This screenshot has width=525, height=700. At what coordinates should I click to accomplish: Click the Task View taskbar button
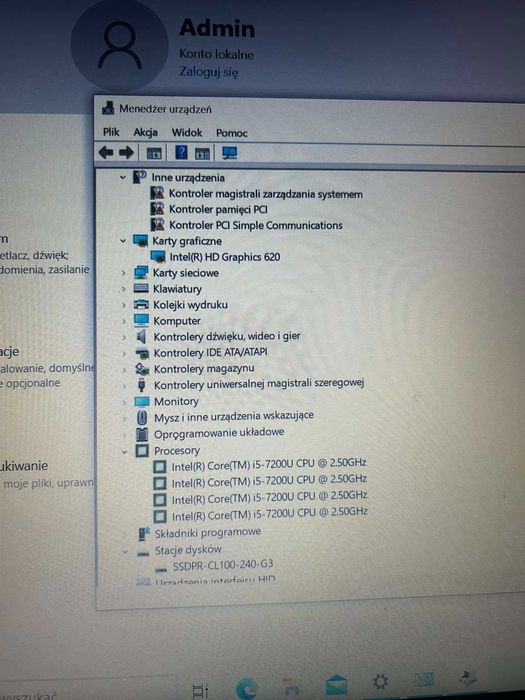tap(200, 691)
